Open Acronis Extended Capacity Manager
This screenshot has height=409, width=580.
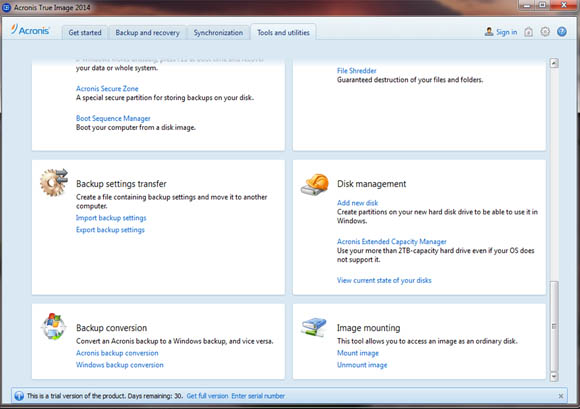pos(391,241)
